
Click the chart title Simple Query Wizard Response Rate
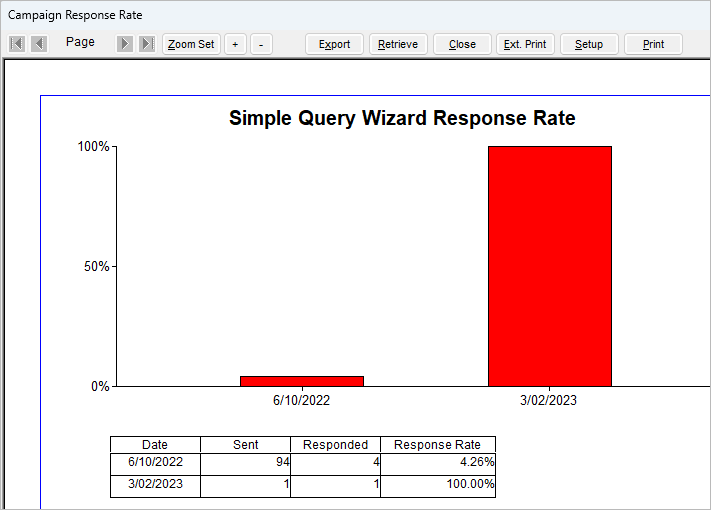(402, 118)
